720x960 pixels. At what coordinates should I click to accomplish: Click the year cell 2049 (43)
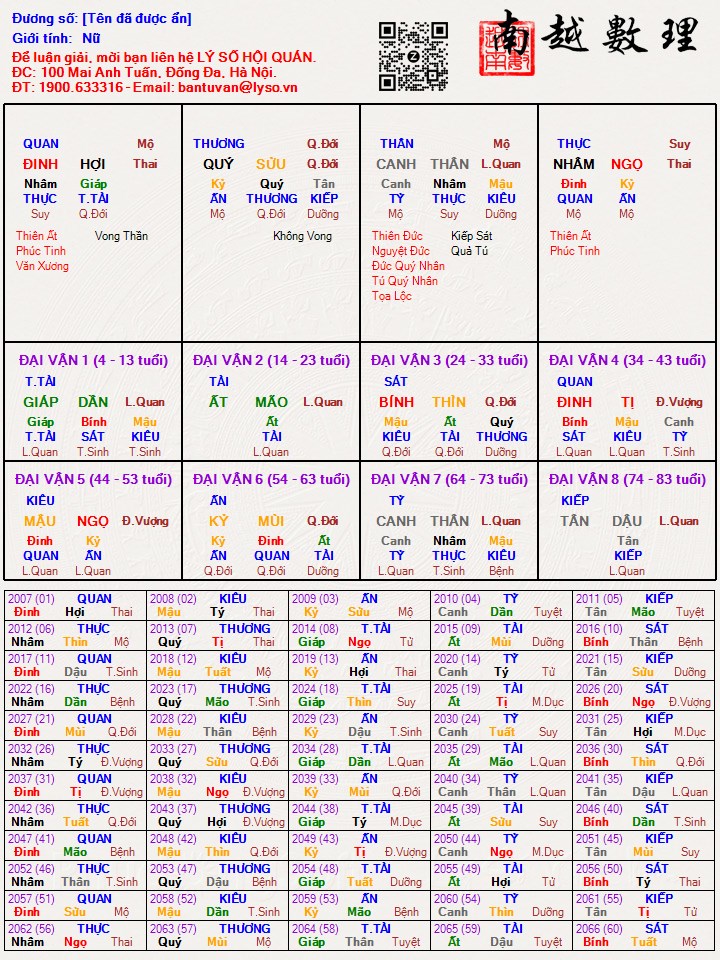(x=359, y=846)
